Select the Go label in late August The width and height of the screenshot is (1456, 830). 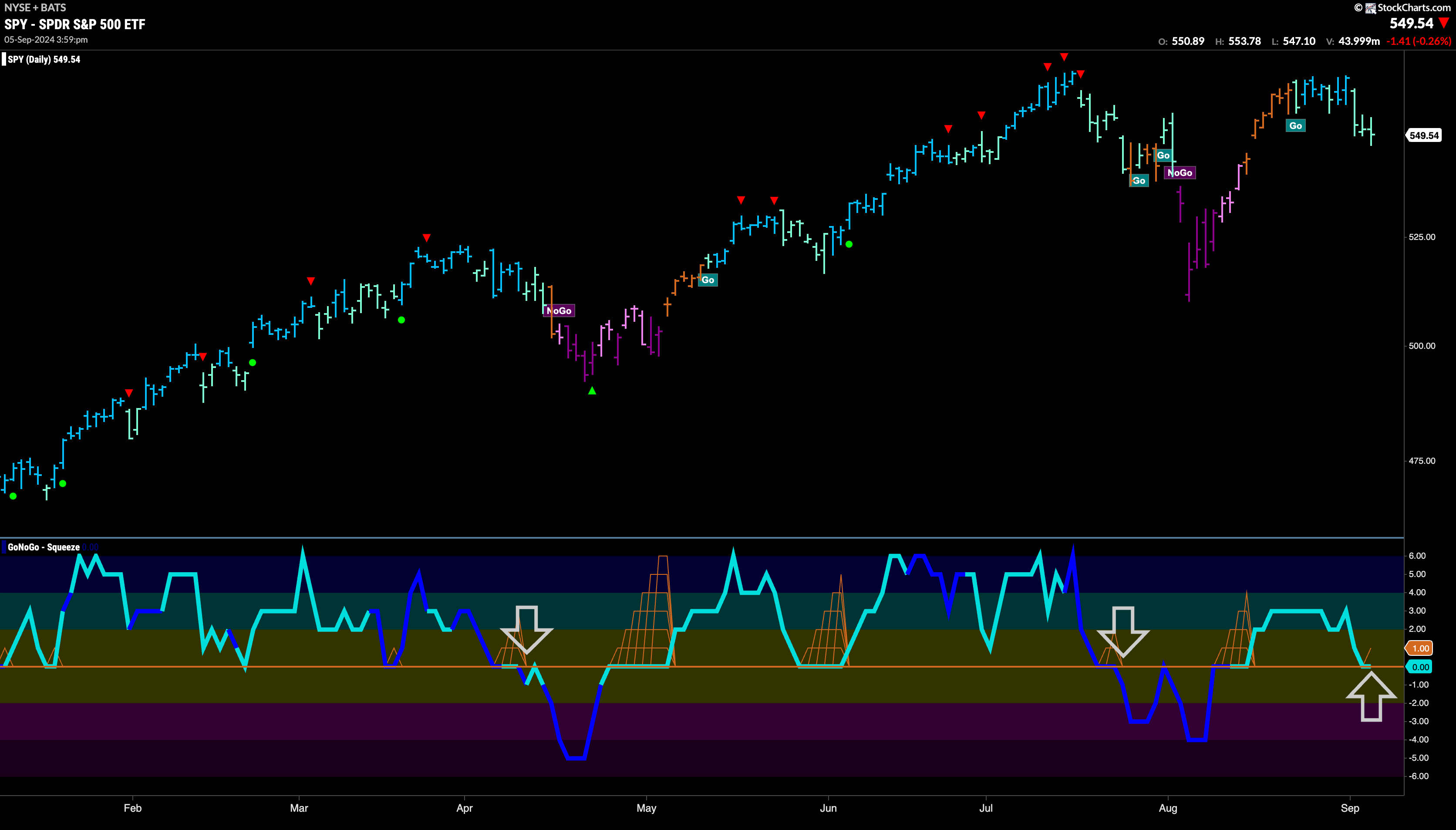click(1295, 125)
